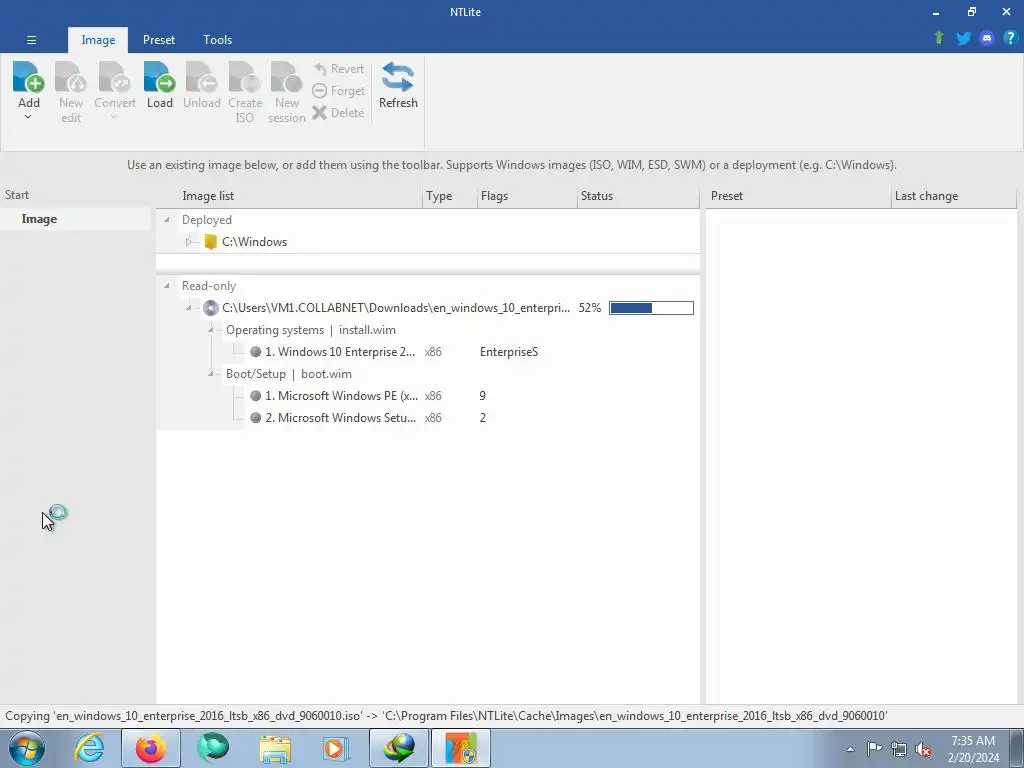
Task: Click the Action Center flag icon
Action: [874, 748]
